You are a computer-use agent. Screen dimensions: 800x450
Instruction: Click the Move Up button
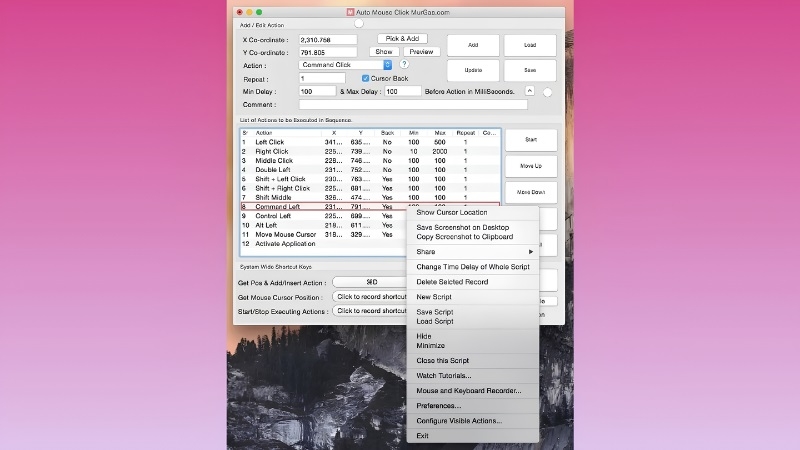(531, 166)
